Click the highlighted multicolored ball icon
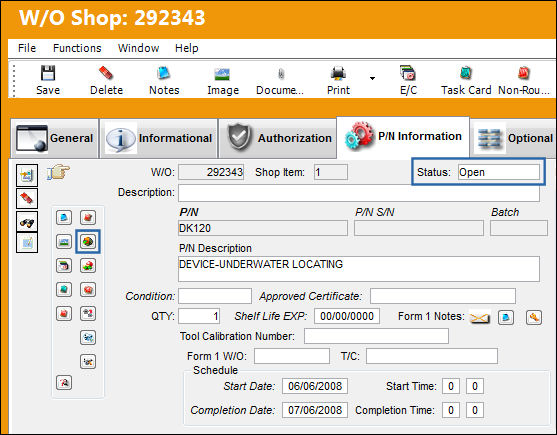The image size is (557, 435). [x=88, y=242]
